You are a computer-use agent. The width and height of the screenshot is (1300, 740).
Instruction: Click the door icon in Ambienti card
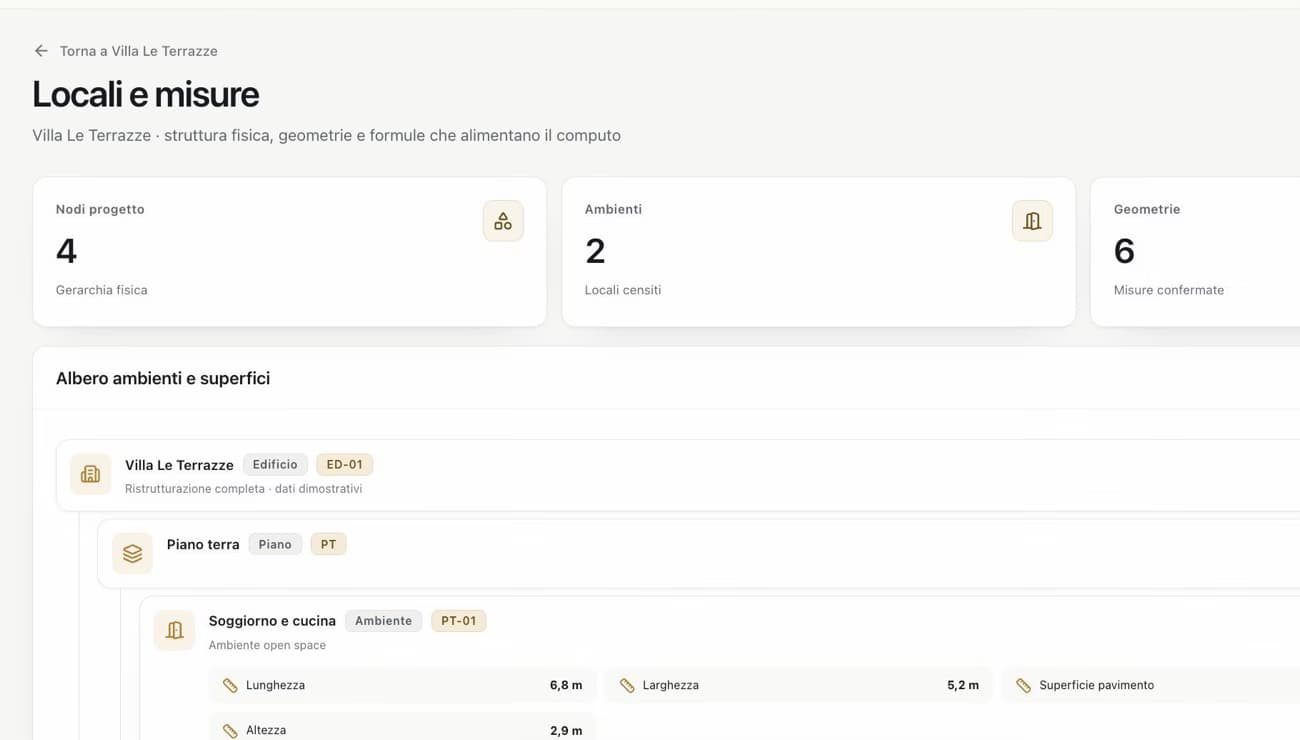coord(1032,221)
